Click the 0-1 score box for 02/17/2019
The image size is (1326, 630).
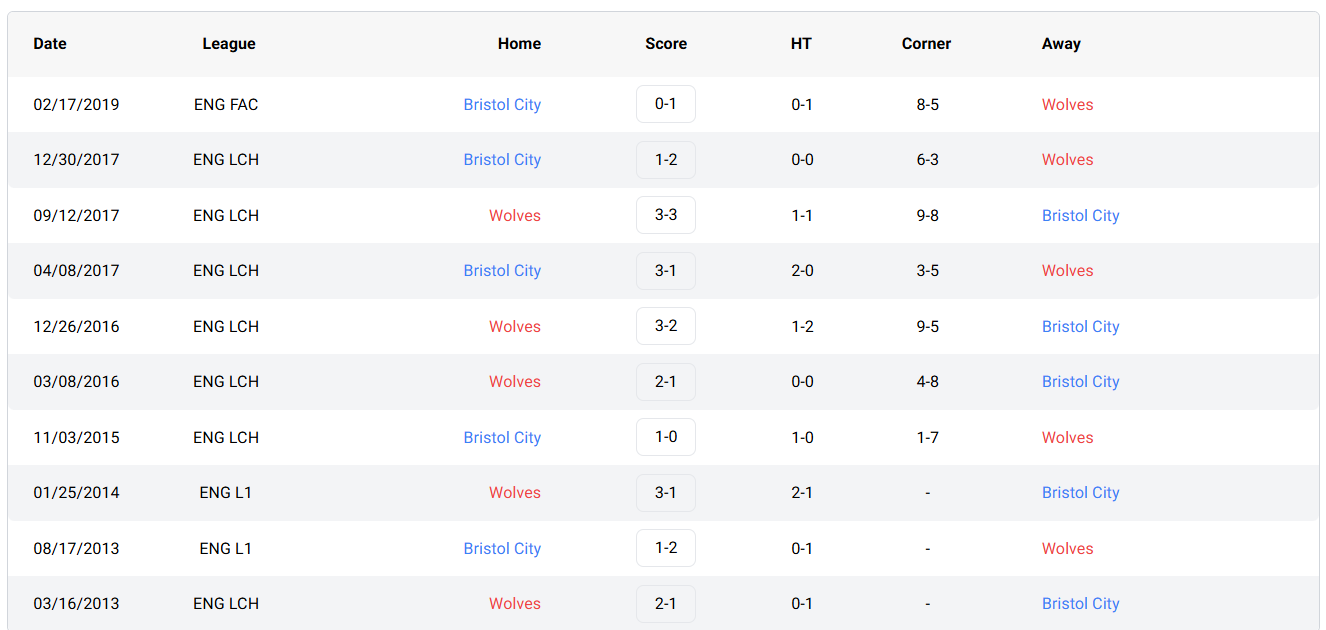[665, 104]
